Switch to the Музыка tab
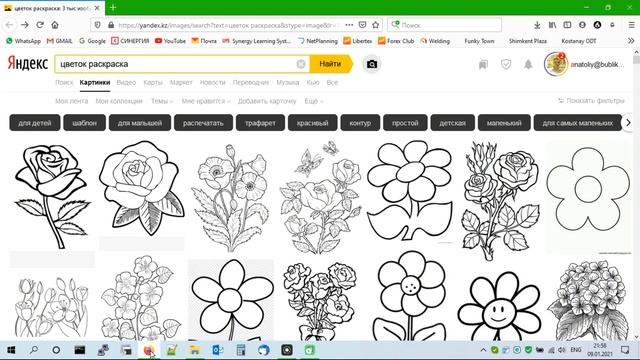Viewport: 640px width, 360px height. [288, 82]
